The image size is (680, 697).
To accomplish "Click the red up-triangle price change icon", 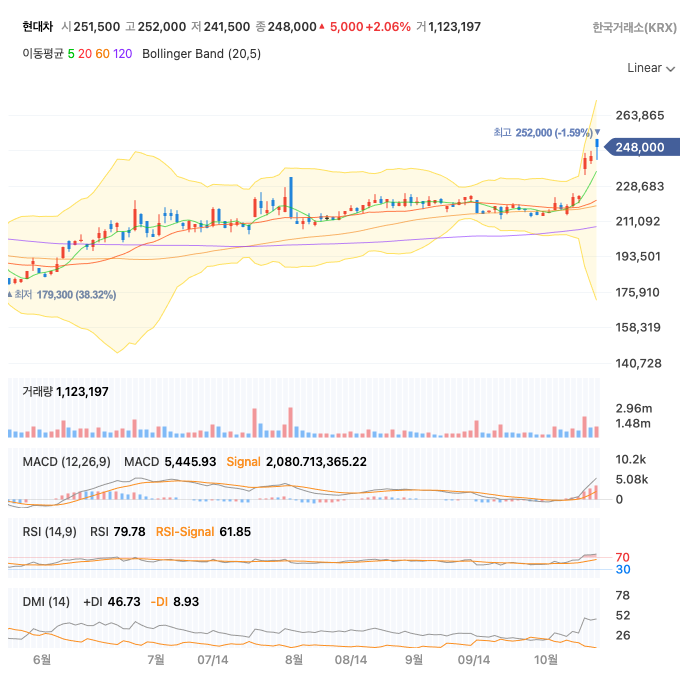I will click(x=321, y=27).
